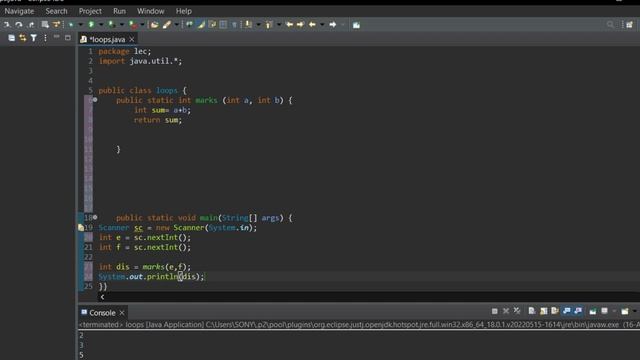Open the Window menu
The width and height of the screenshot is (640, 360).
click(x=151, y=11)
